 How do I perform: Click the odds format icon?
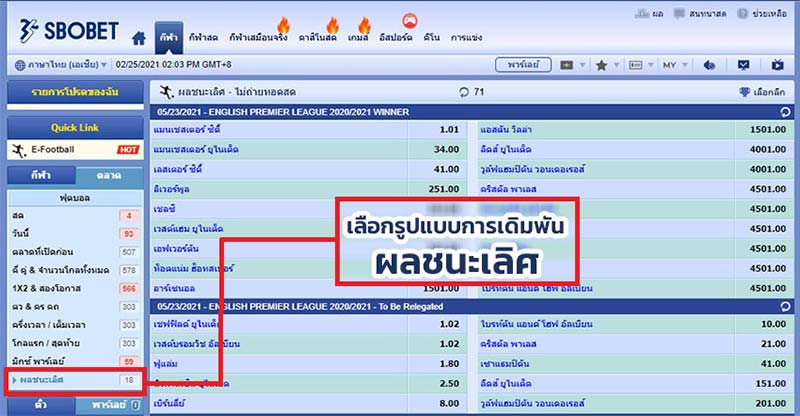(636, 65)
